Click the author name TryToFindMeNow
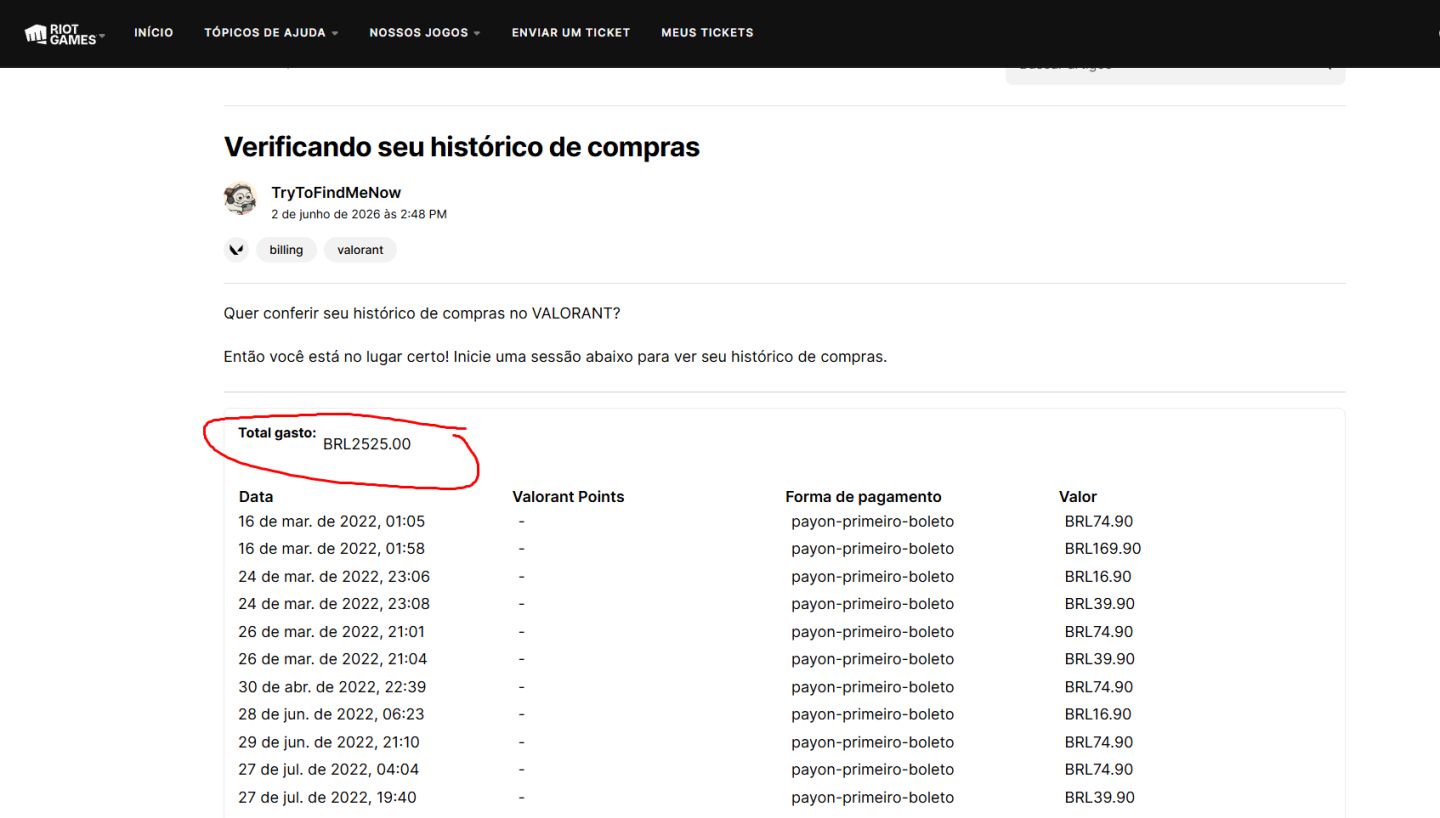Image resolution: width=1440 pixels, height=818 pixels. (336, 192)
